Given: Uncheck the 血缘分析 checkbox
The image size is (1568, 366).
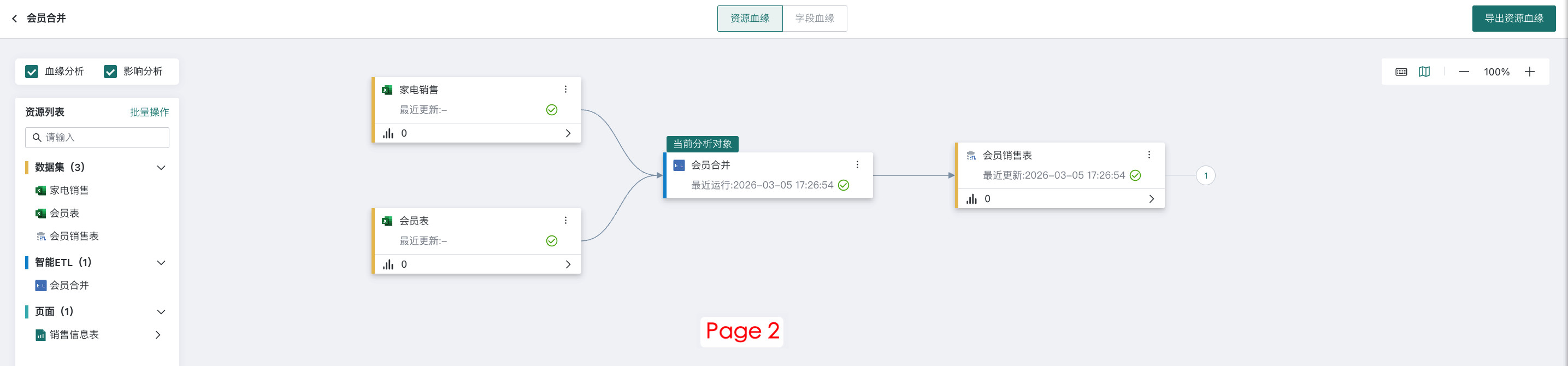Looking at the screenshot, I should pos(32,72).
